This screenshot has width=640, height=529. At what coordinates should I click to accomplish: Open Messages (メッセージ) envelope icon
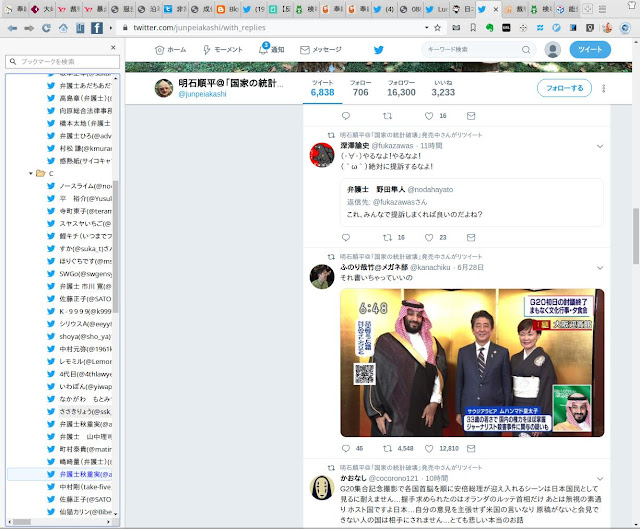click(305, 50)
